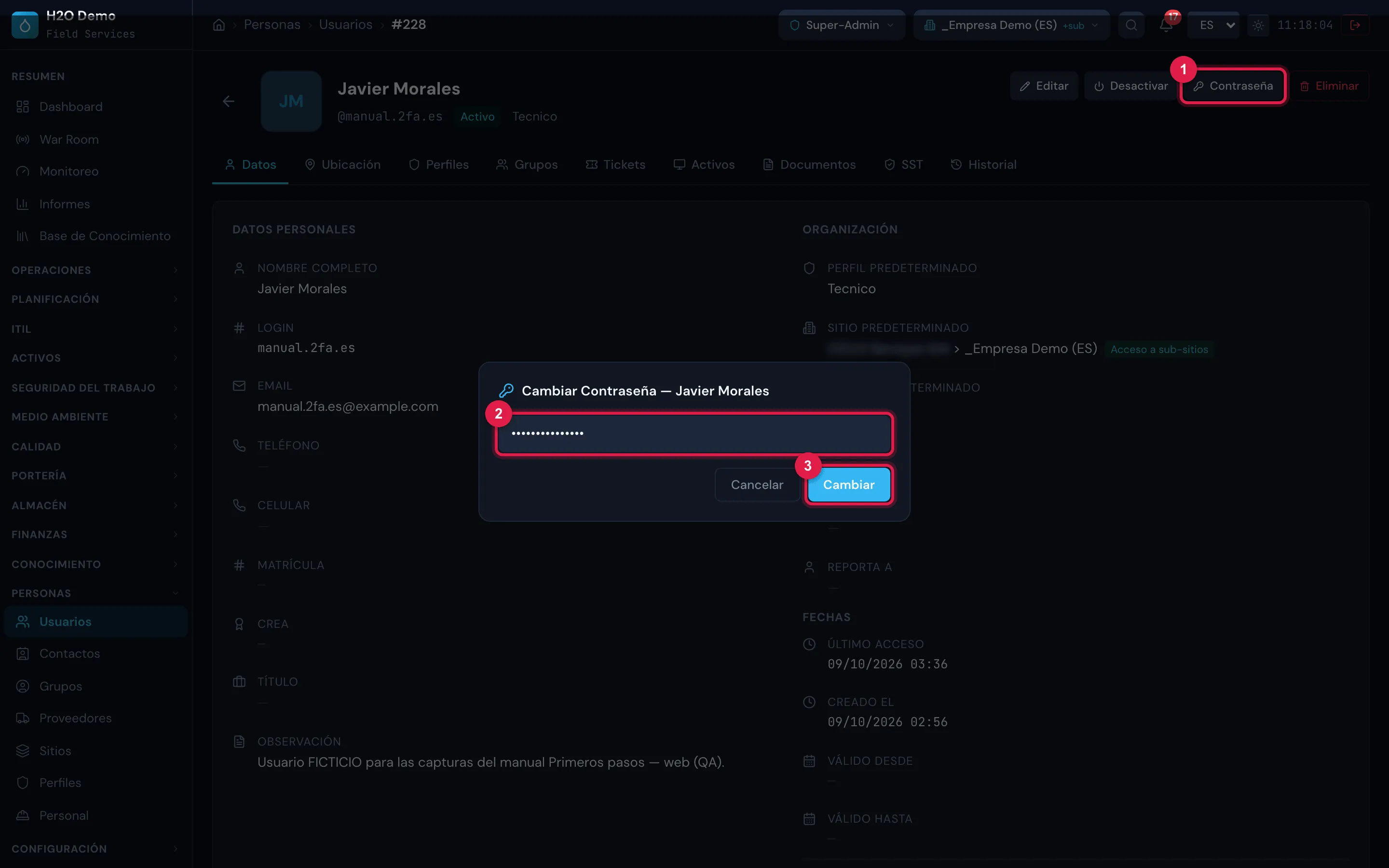This screenshot has width=1389, height=868.
Task: Open Proveedores in the sidebar
Action: (x=95, y=718)
